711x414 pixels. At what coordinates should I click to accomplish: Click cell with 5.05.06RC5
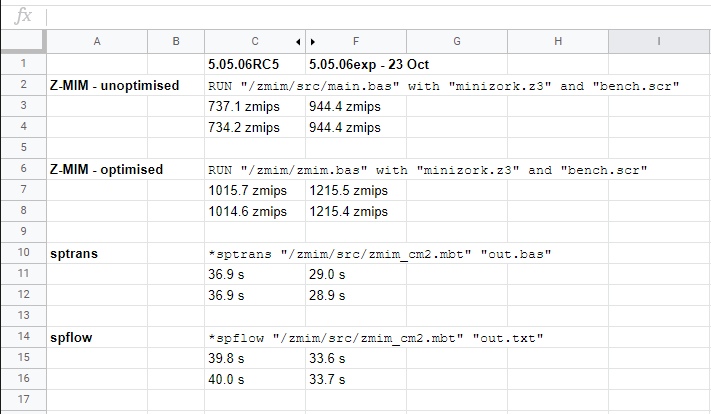tap(255, 64)
